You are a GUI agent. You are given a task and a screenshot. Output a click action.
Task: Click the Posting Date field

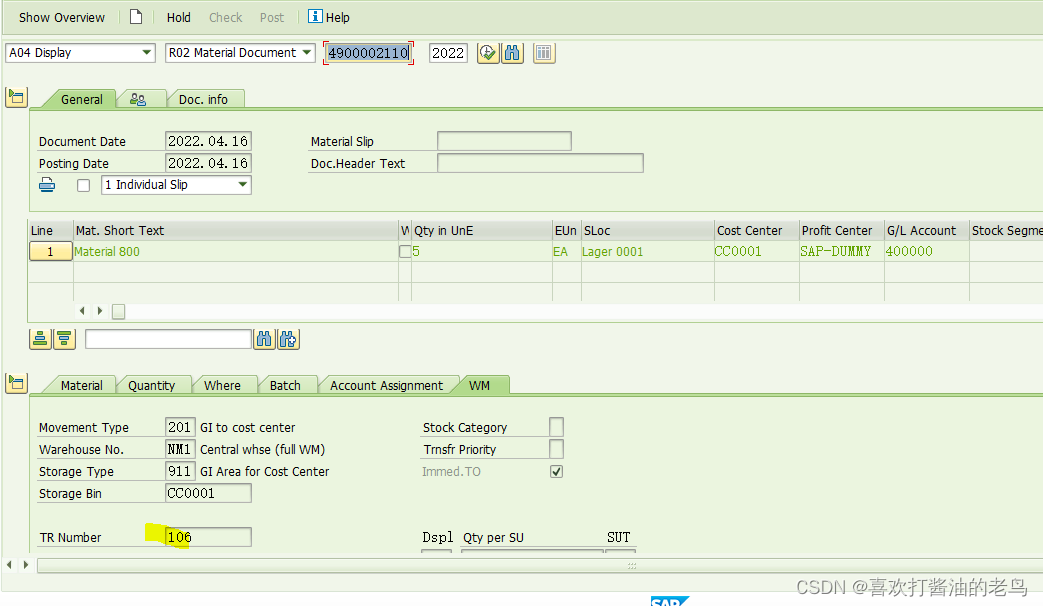click(208, 163)
